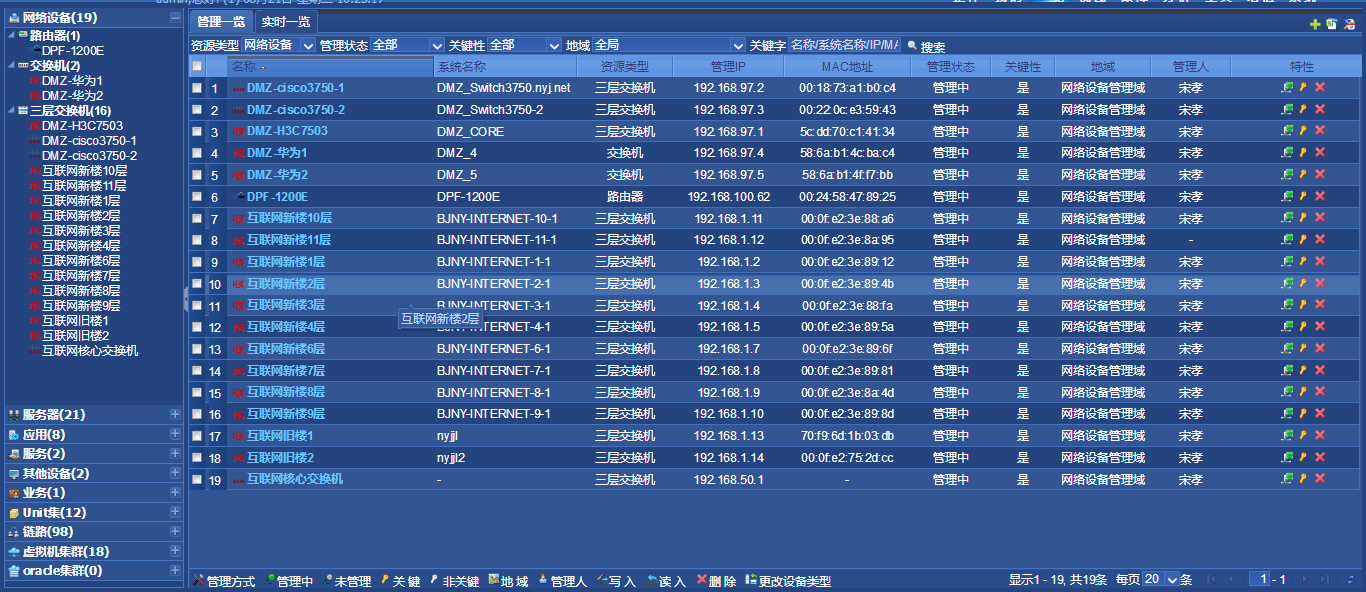Click 管理人 in the bottom toolbar

tap(562, 581)
